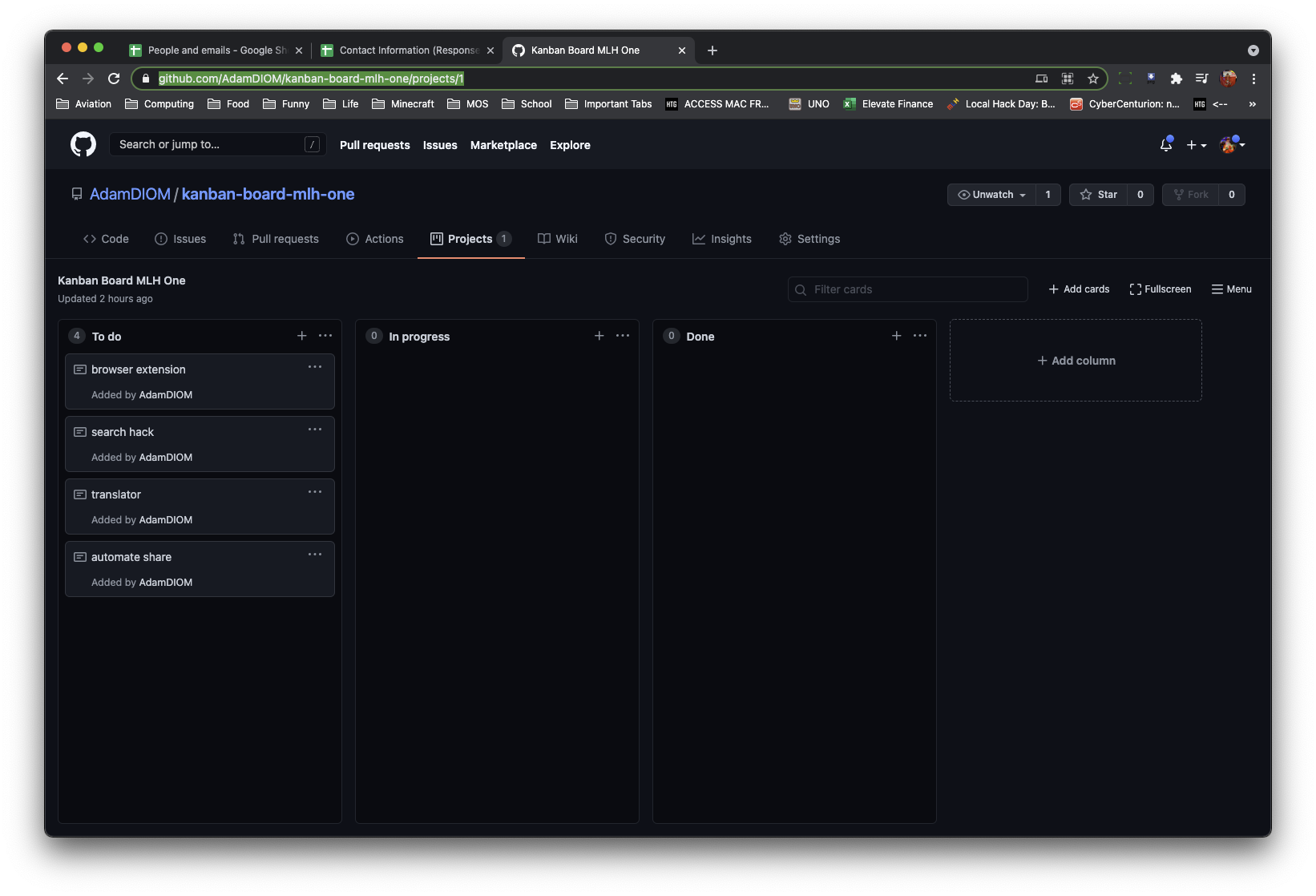Focus the Filter cards input
Screen dimensions: 1316x896
point(907,289)
